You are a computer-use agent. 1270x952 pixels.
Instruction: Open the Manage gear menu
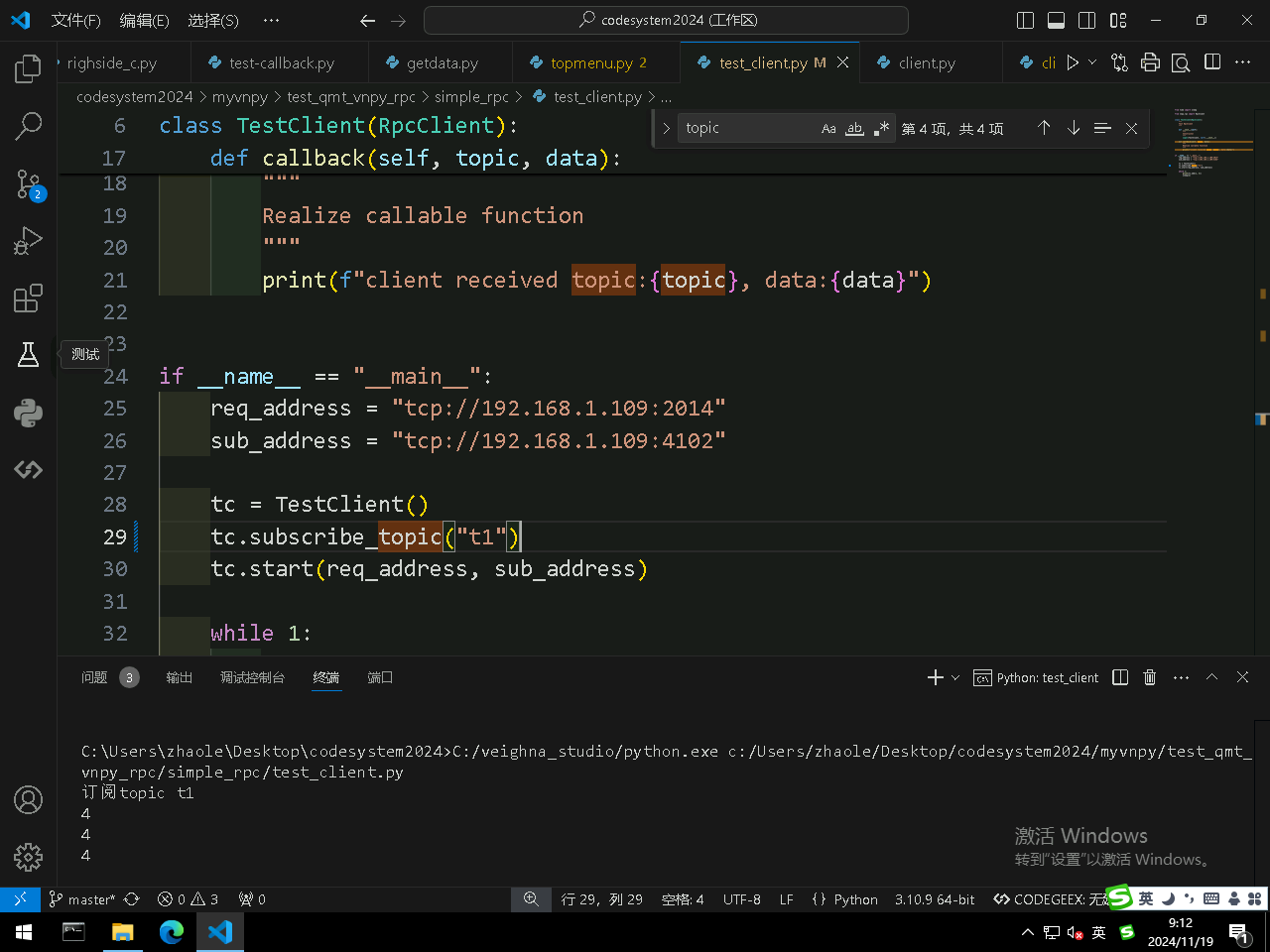click(28, 857)
